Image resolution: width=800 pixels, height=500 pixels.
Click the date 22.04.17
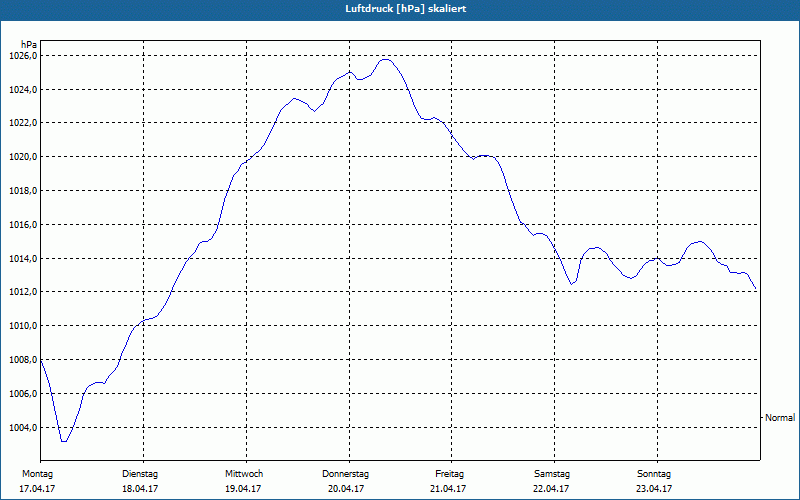pos(551,489)
